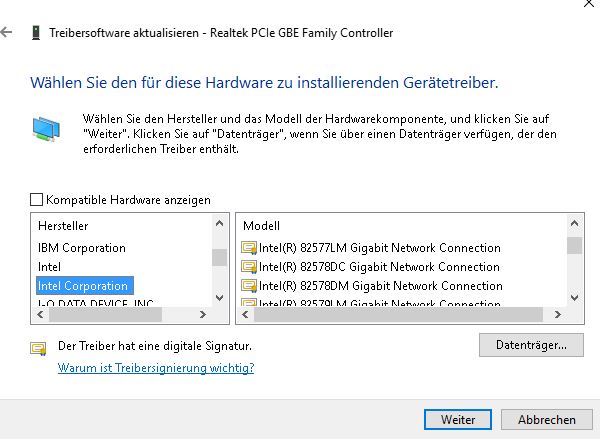The height and width of the screenshot is (439, 600).
Task: Click Modell list scroll up arrow
Action: tap(574, 223)
